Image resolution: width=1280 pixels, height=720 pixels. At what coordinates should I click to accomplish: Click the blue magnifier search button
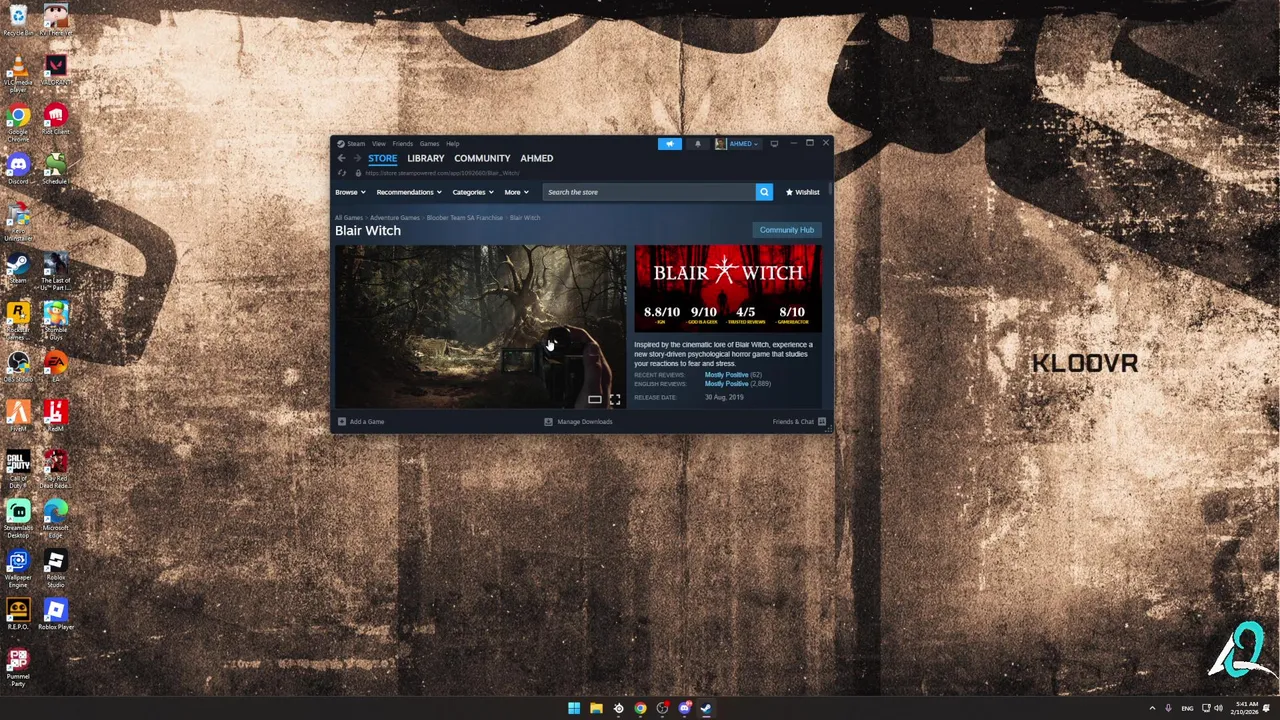click(x=764, y=192)
